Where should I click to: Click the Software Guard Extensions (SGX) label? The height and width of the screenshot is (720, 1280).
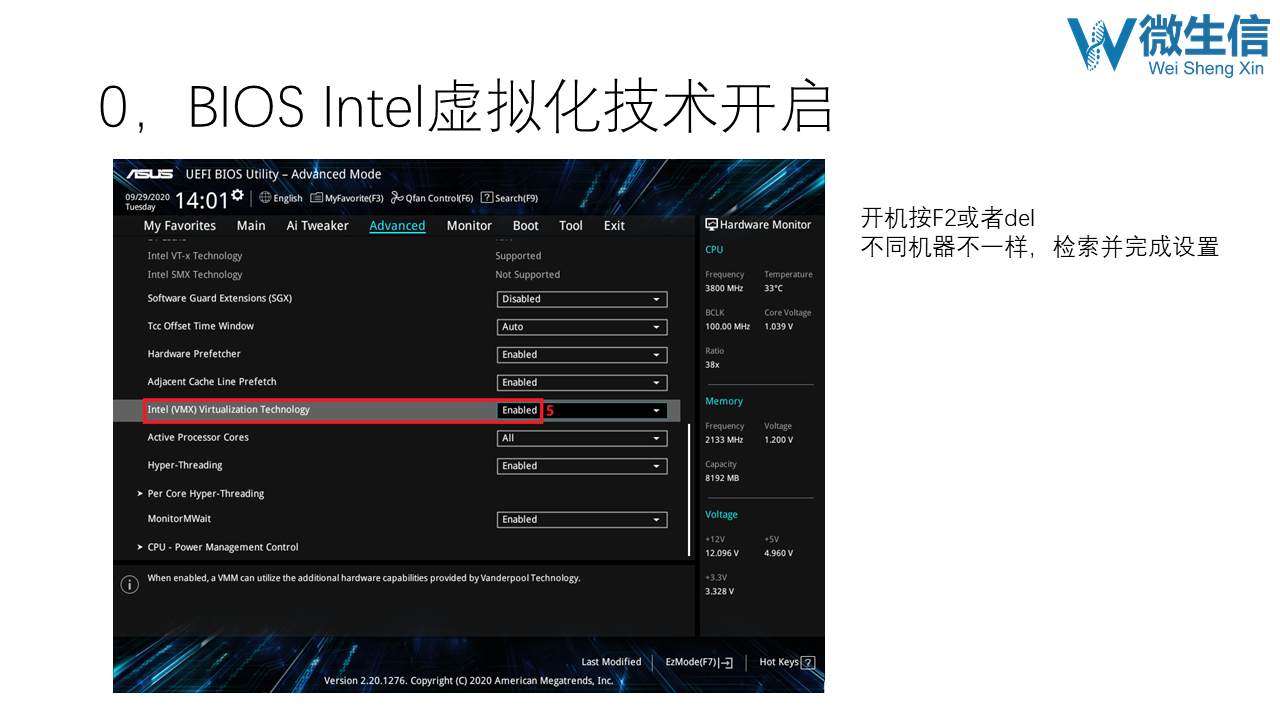pyautogui.click(x=220, y=298)
